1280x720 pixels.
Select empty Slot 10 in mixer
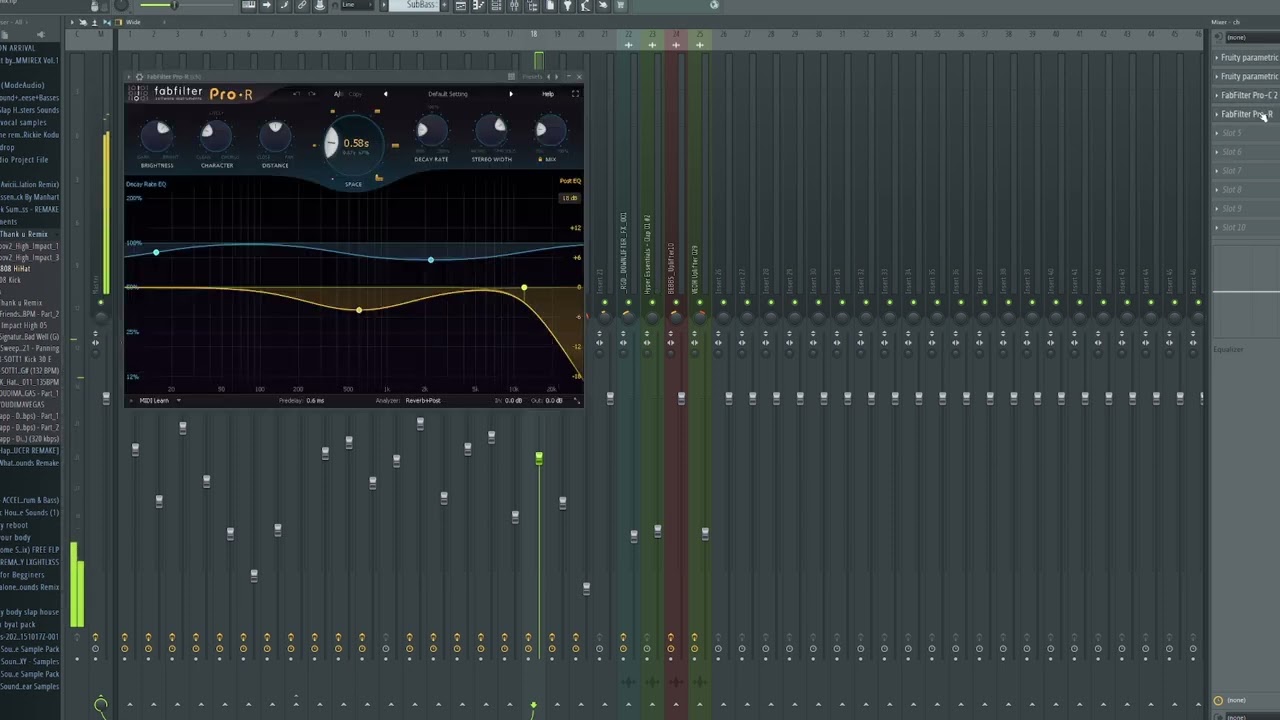click(1246, 228)
